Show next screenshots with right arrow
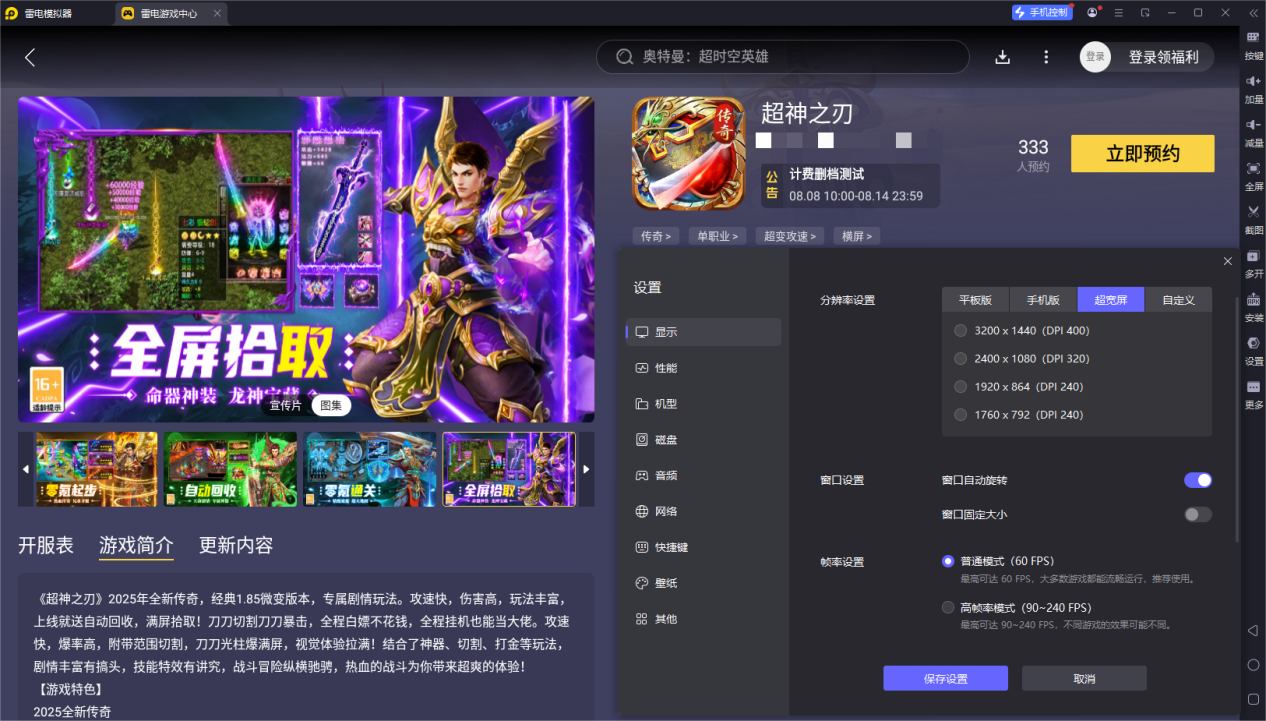The image size is (1266, 721). coord(586,468)
